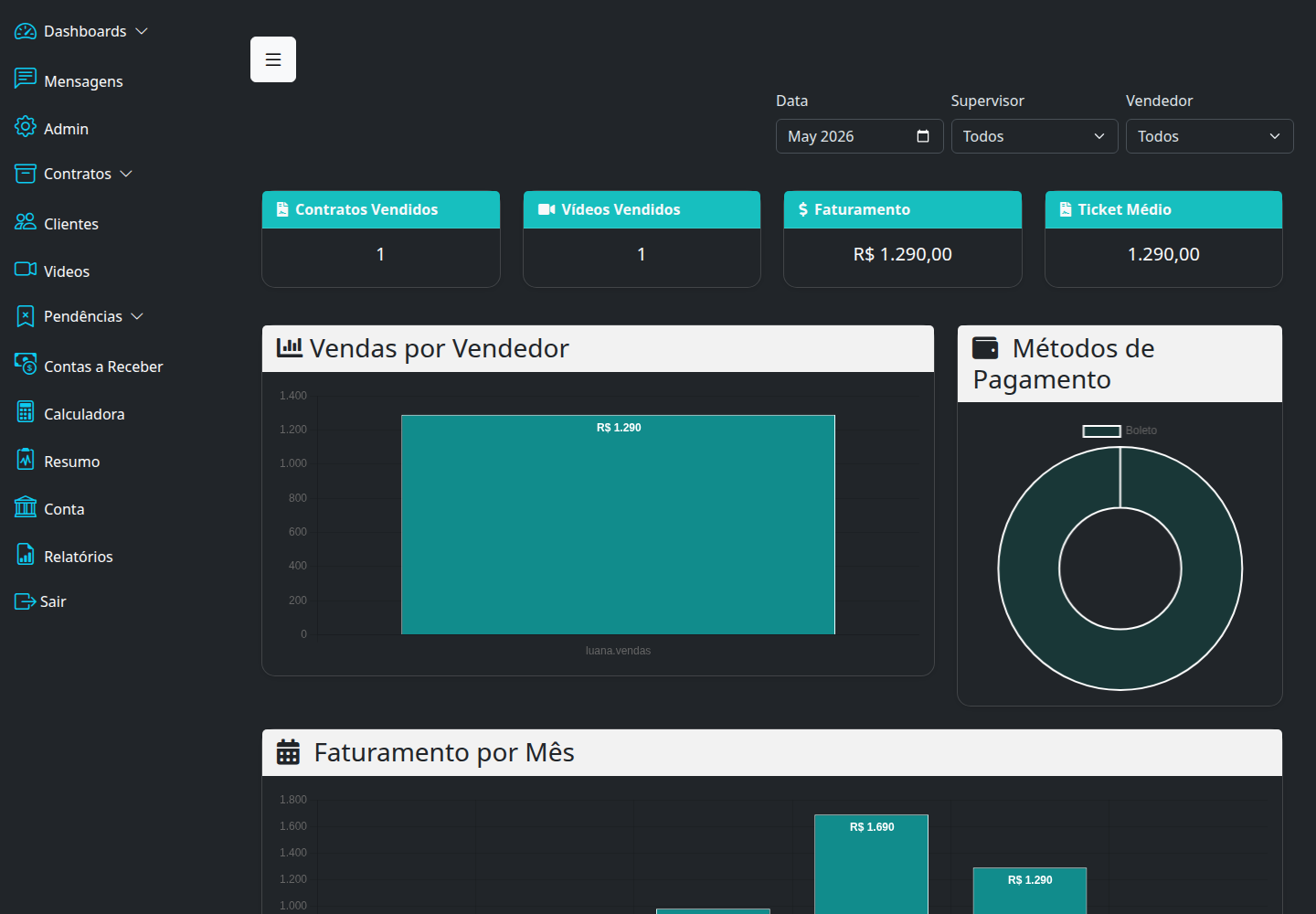This screenshot has height=914, width=1316.
Task: Click the Contratos Vendidos document icon
Action: pos(282,209)
